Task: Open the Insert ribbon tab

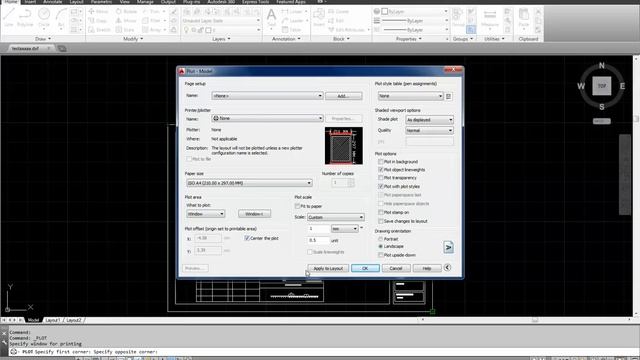Action: point(31,2)
